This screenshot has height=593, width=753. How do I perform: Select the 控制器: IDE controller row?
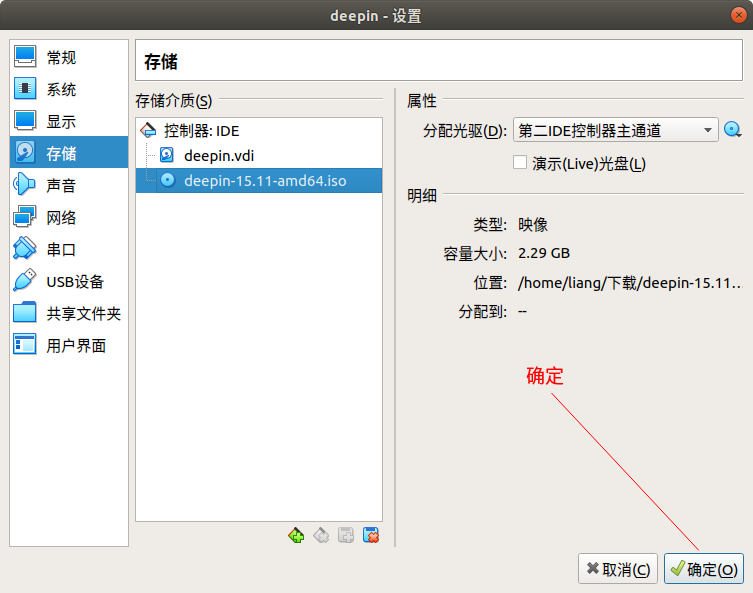[259, 131]
